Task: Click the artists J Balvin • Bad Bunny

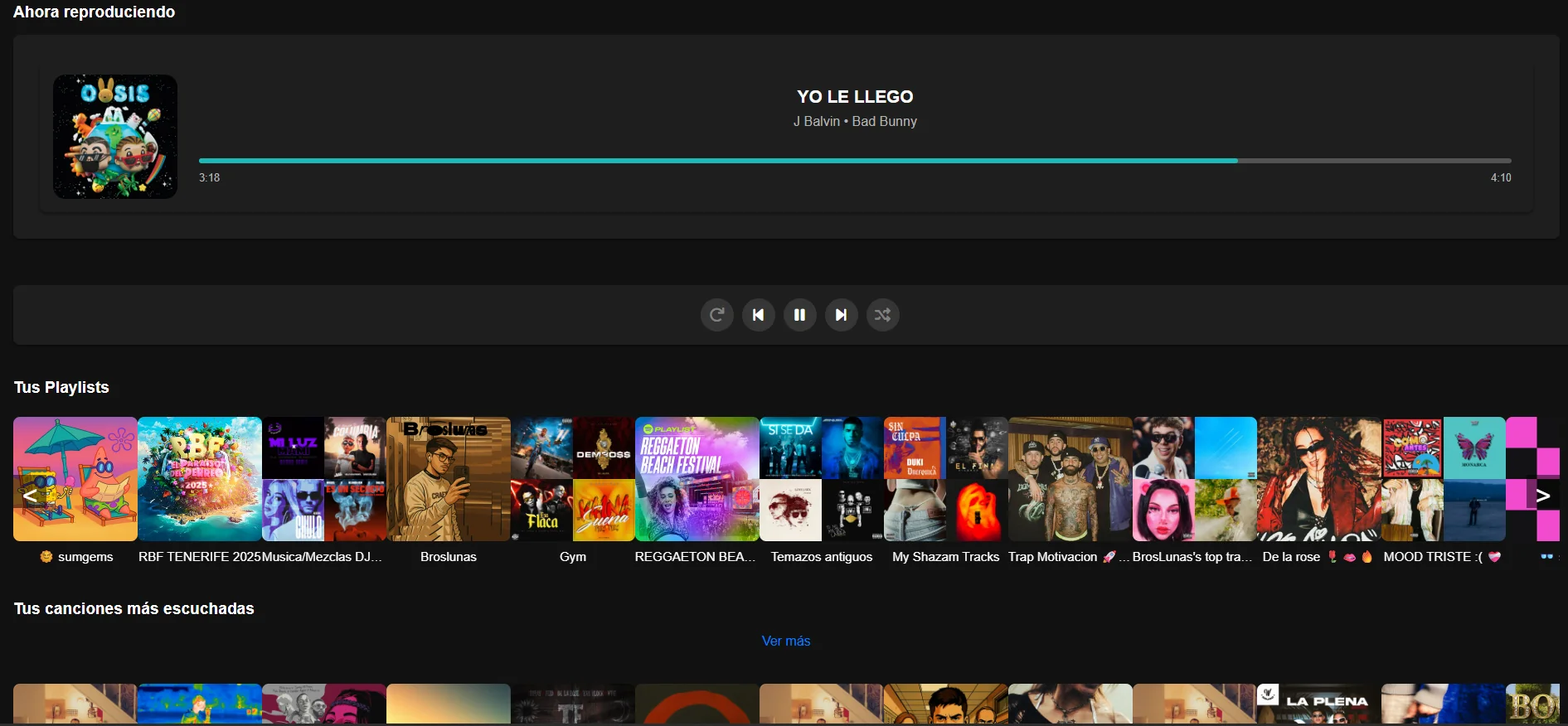Action: point(855,121)
